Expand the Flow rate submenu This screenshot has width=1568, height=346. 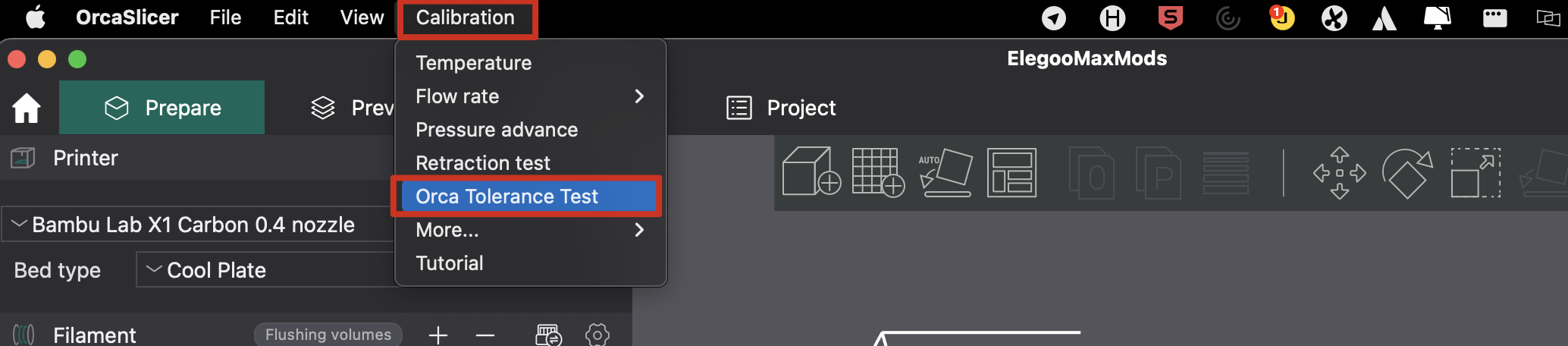click(531, 96)
